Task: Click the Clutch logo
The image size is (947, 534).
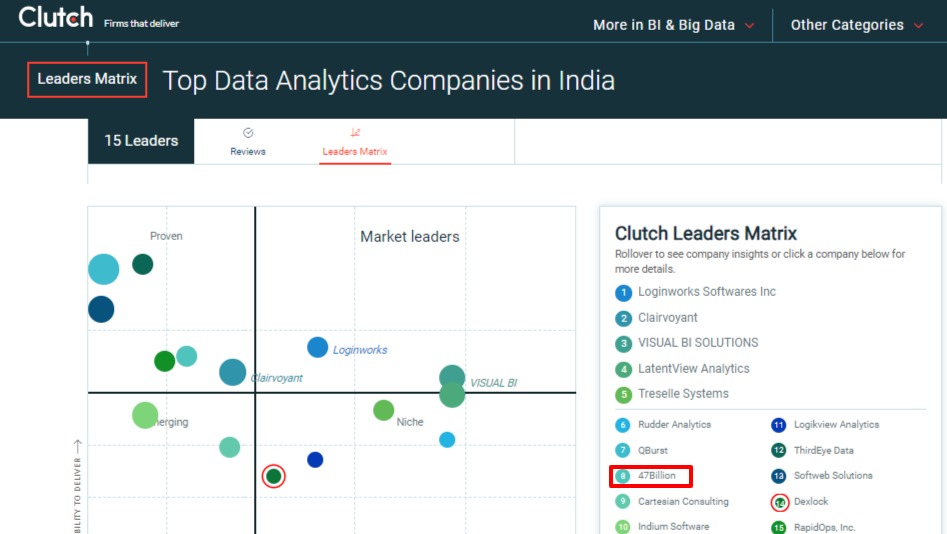Action: point(56,17)
